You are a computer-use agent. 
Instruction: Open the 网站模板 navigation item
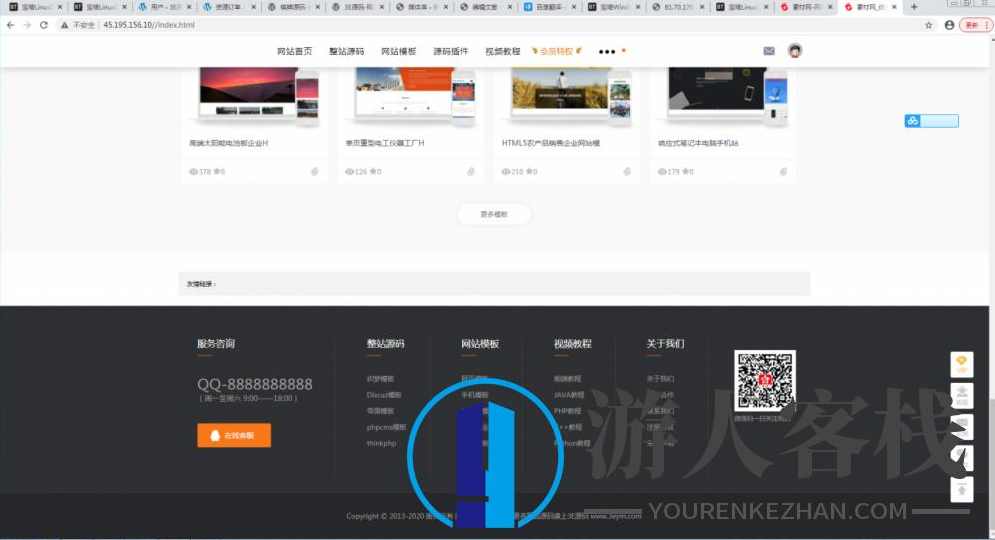coord(399,51)
